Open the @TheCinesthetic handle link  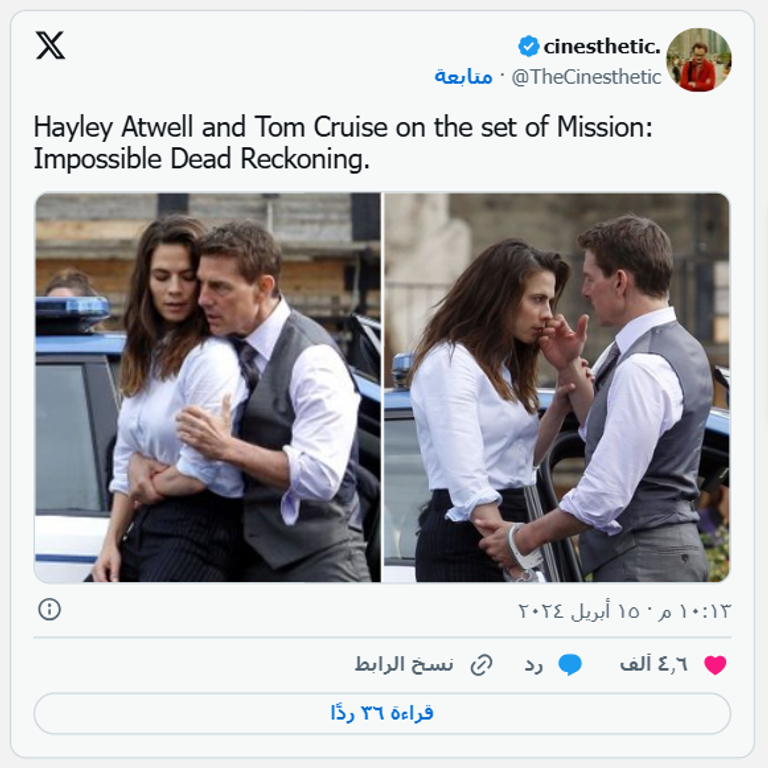pos(587,76)
